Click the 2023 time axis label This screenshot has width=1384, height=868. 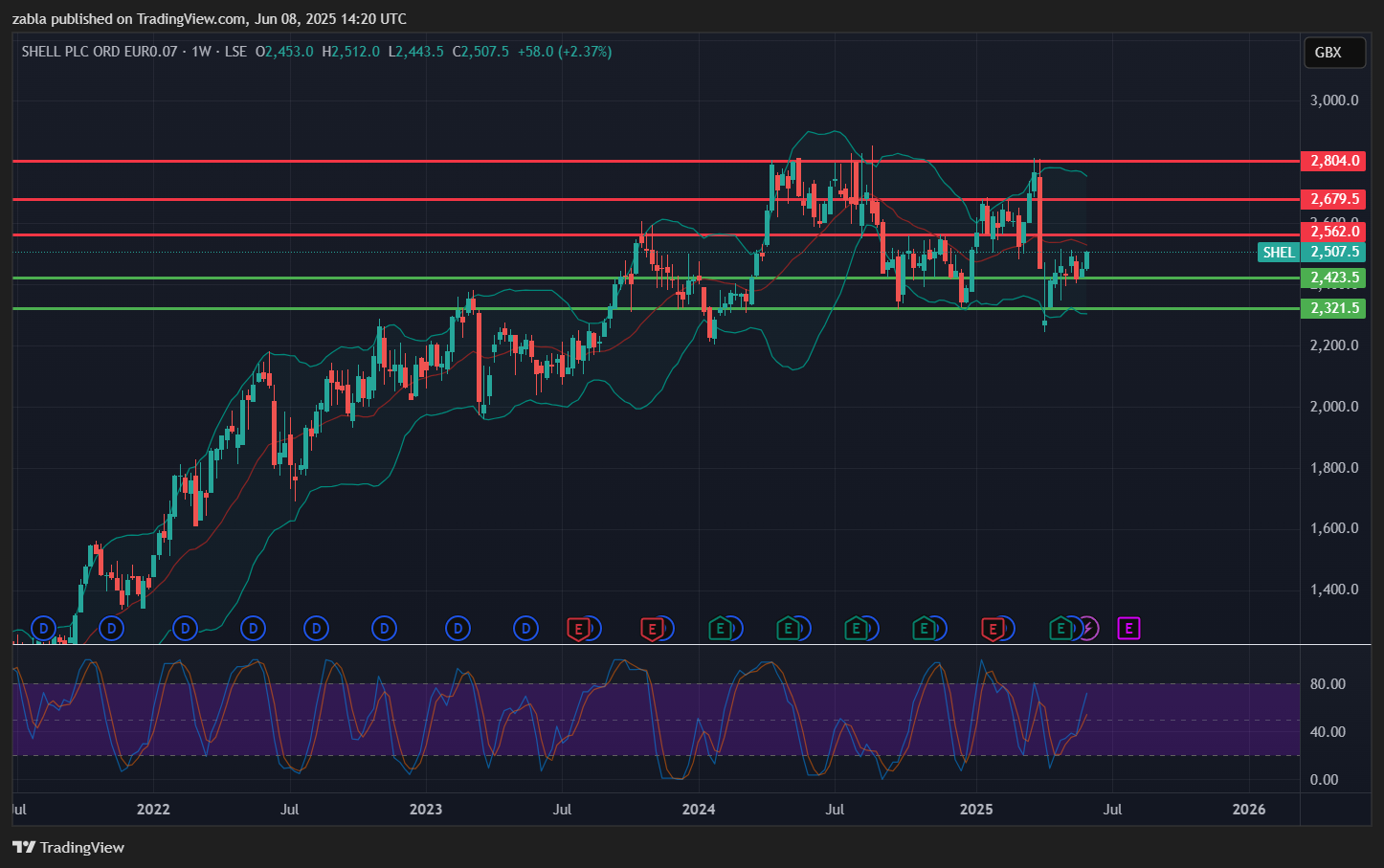(x=426, y=810)
